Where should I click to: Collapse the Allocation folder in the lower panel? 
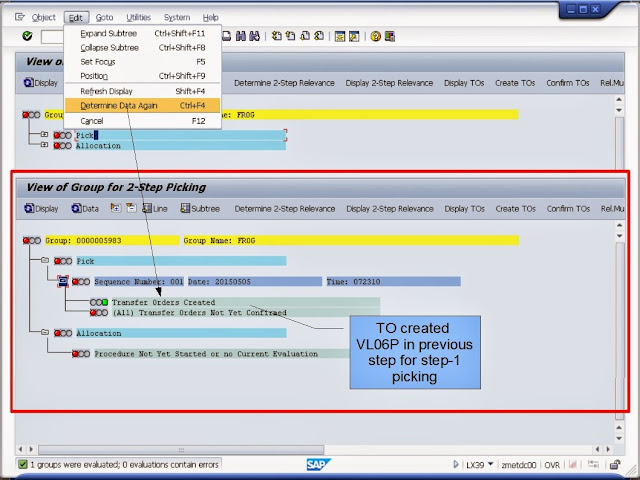point(45,332)
